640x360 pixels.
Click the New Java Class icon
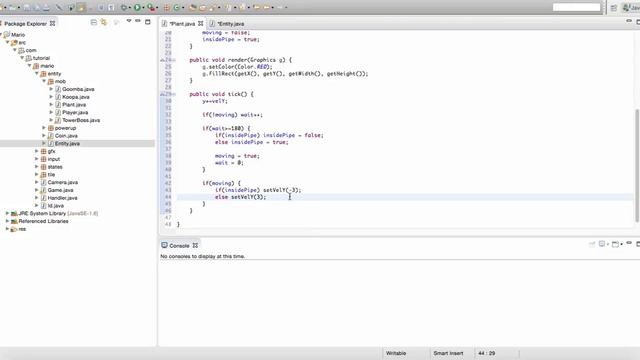coord(177,7)
